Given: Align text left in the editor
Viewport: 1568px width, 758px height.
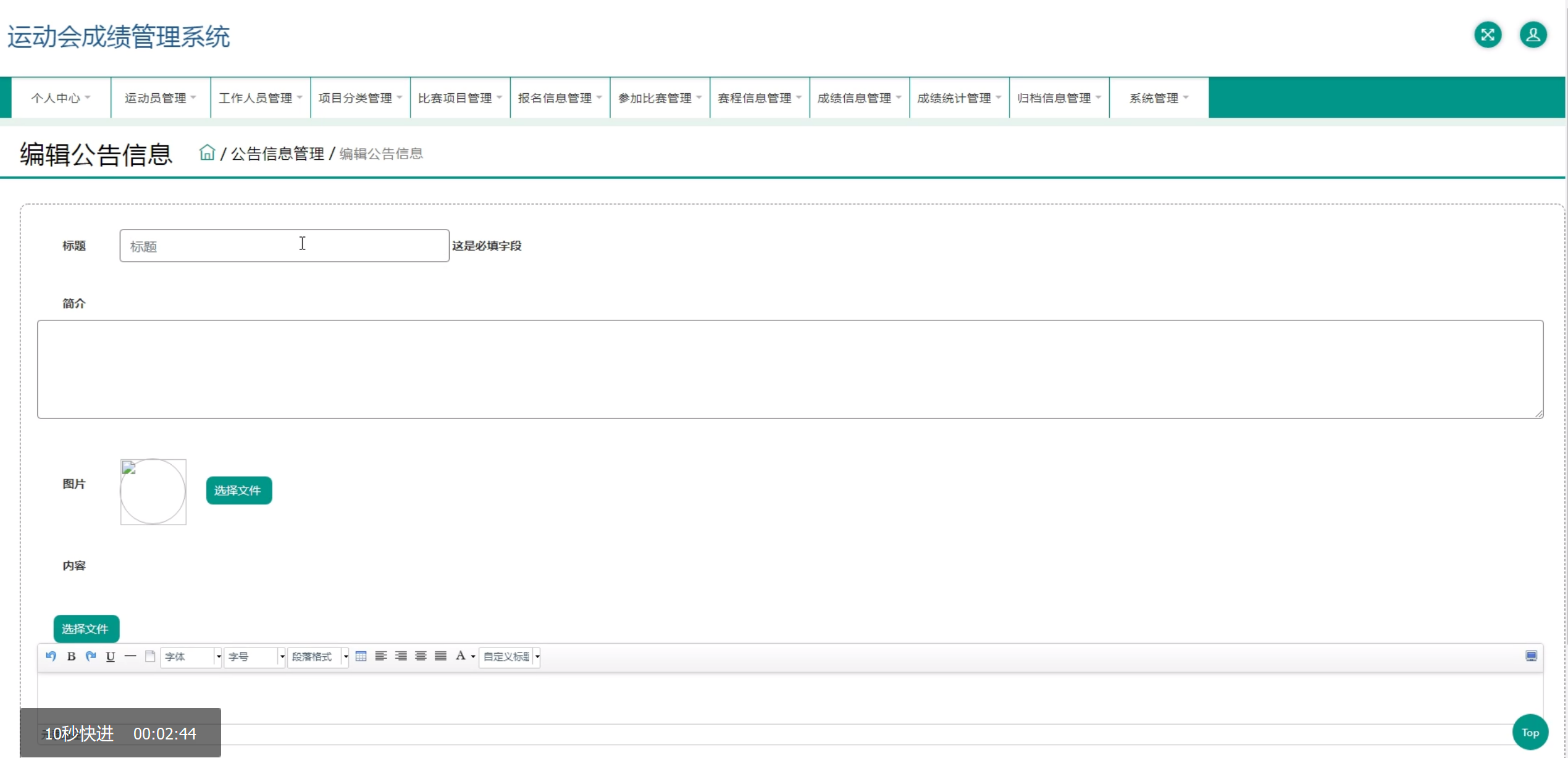Looking at the screenshot, I should (x=381, y=656).
